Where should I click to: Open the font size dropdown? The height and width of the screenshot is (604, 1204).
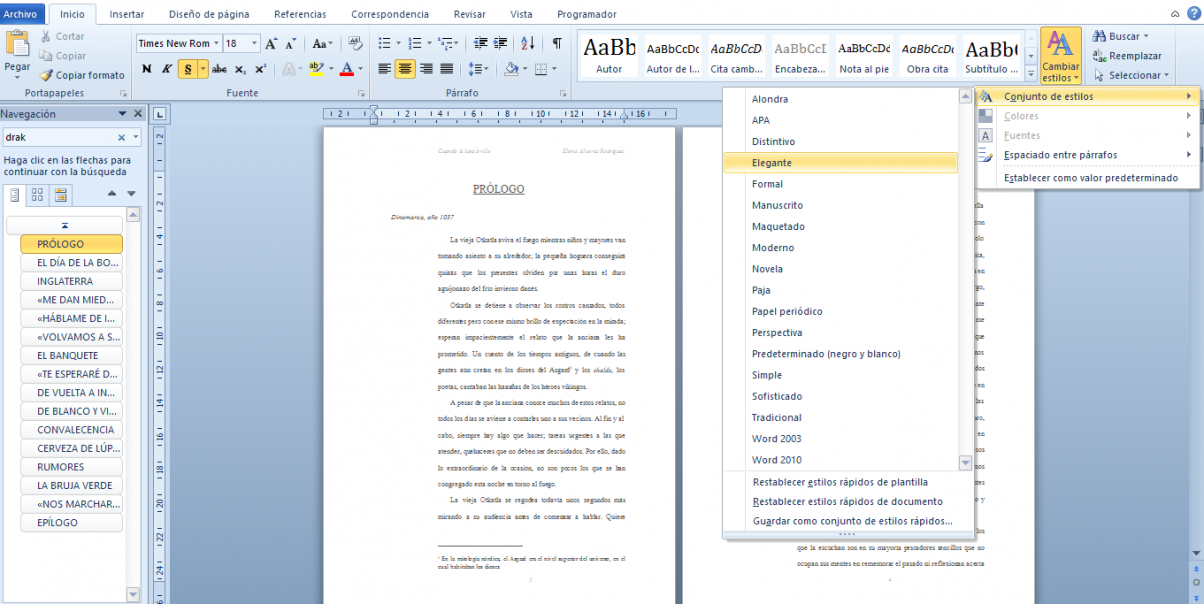point(253,43)
